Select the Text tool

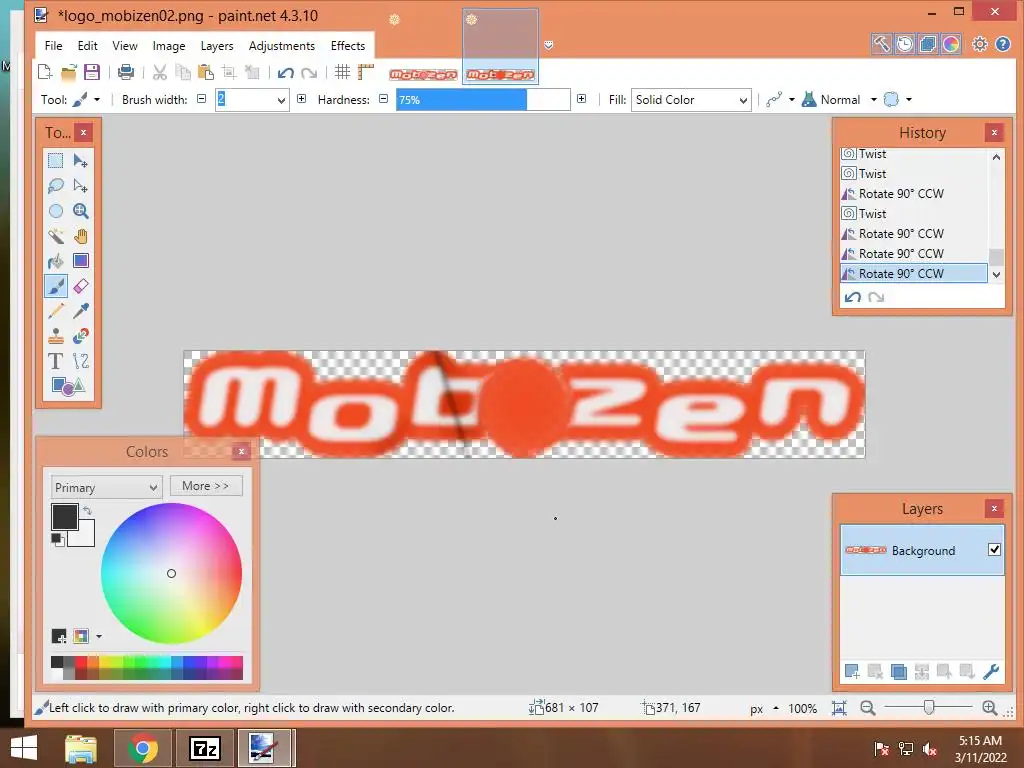(56, 360)
